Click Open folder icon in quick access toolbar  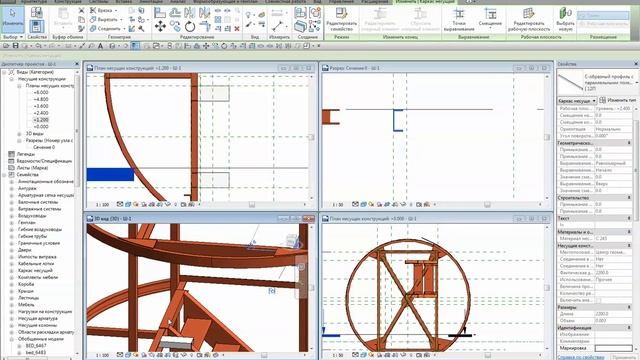(7, 46)
